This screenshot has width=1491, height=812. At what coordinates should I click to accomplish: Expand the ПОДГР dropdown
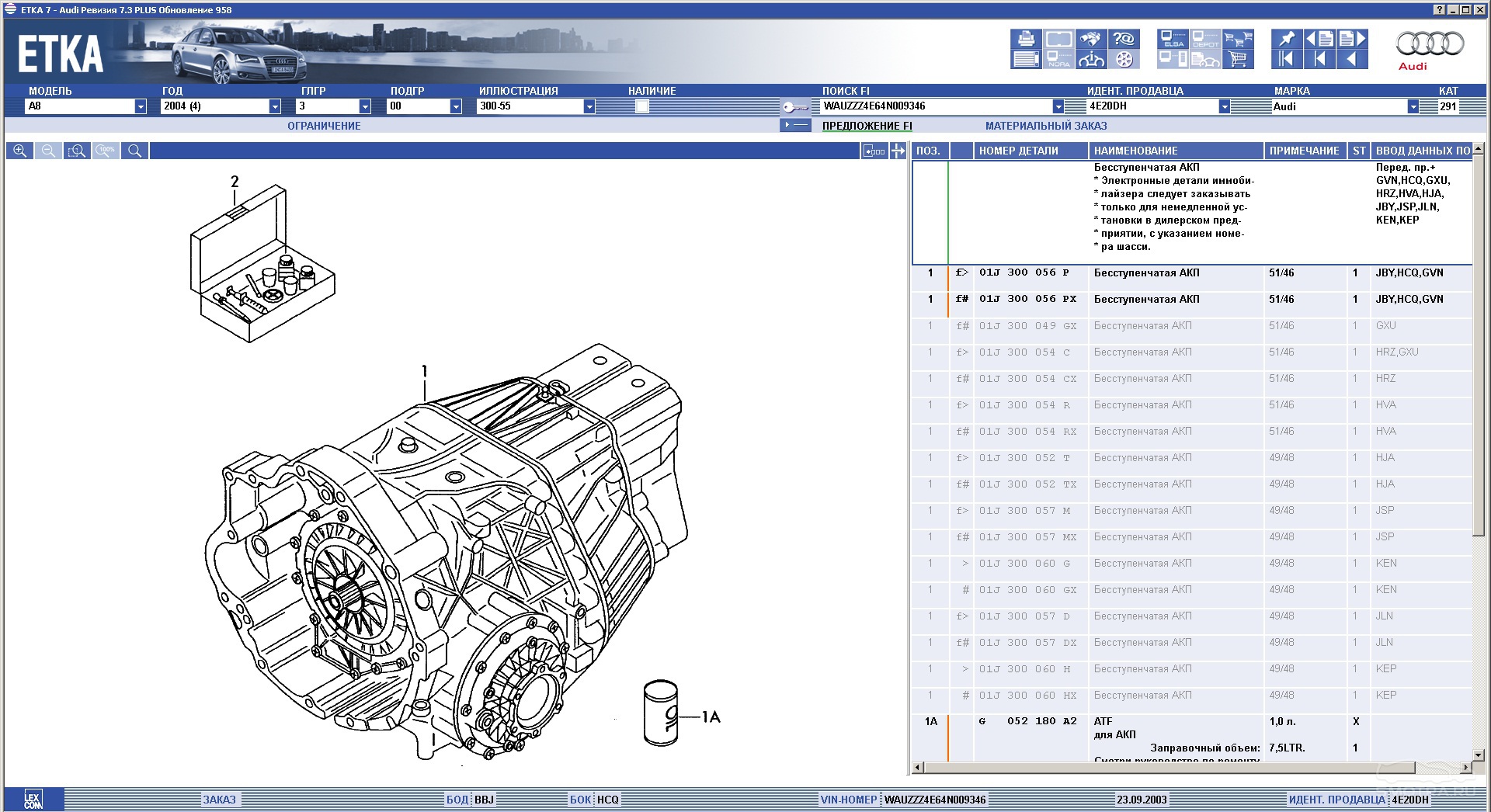coord(456,106)
